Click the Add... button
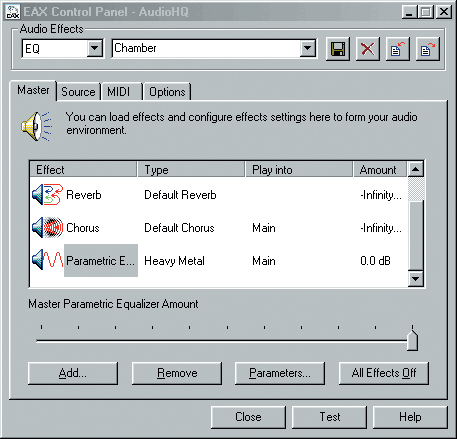Image resolution: width=457 pixels, height=439 pixels. point(73,373)
